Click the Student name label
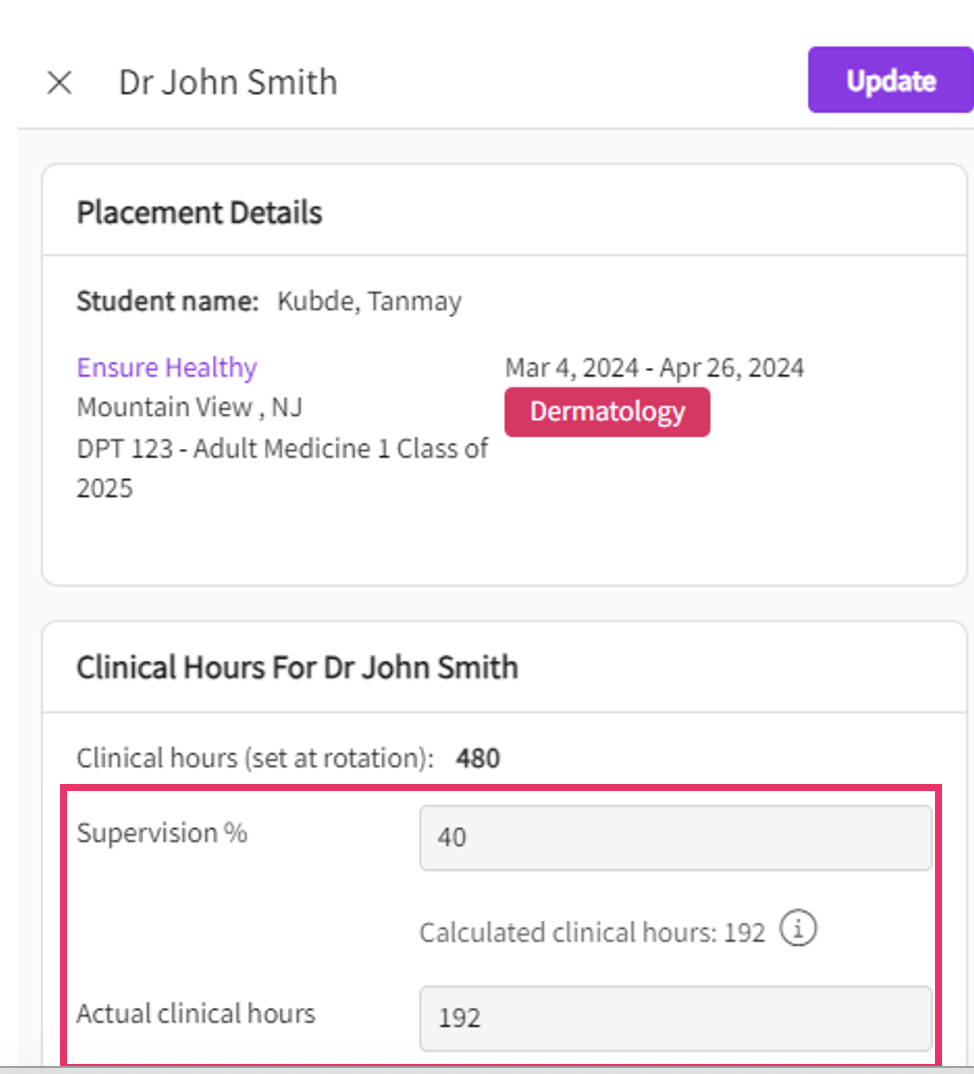Screen dimensions: 974x1074 coord(167,302)
